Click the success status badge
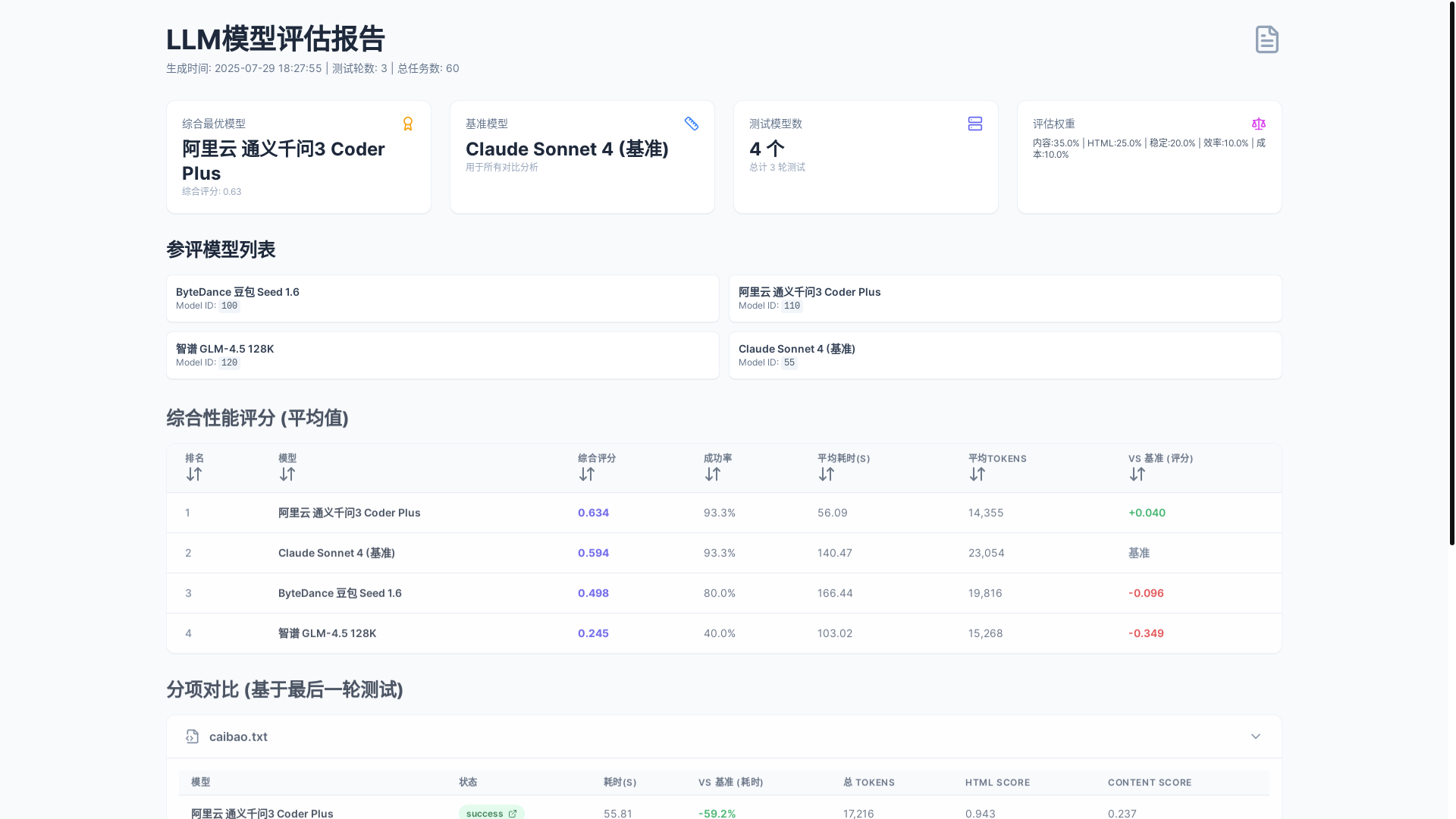Image resolution: width=1456 pixels, height=819 pixels. pyautogui.click(x=491, y=813)
